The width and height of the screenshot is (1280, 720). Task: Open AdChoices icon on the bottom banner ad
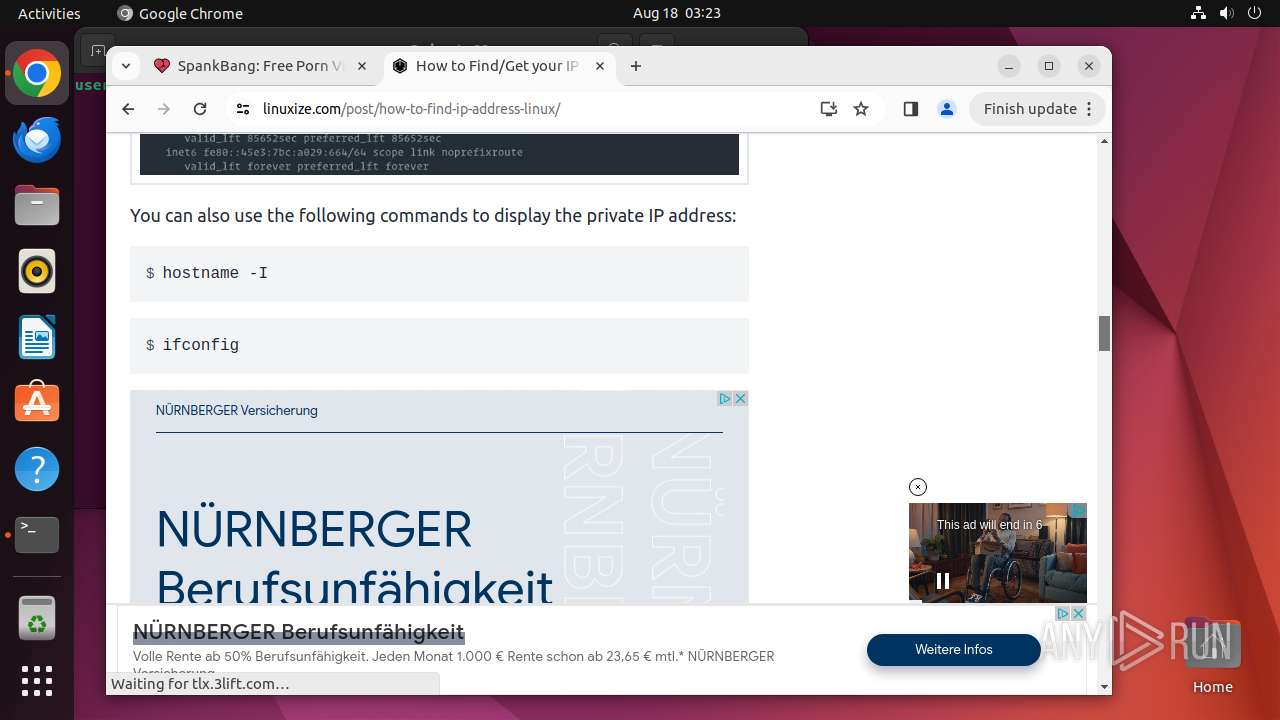point(1064,614)
